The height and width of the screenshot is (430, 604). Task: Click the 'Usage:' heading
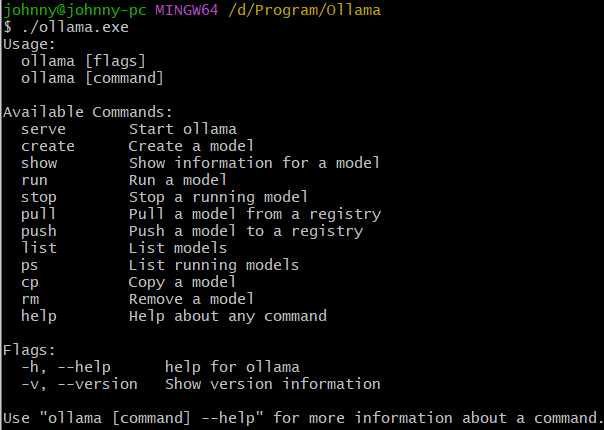(29, 44)
